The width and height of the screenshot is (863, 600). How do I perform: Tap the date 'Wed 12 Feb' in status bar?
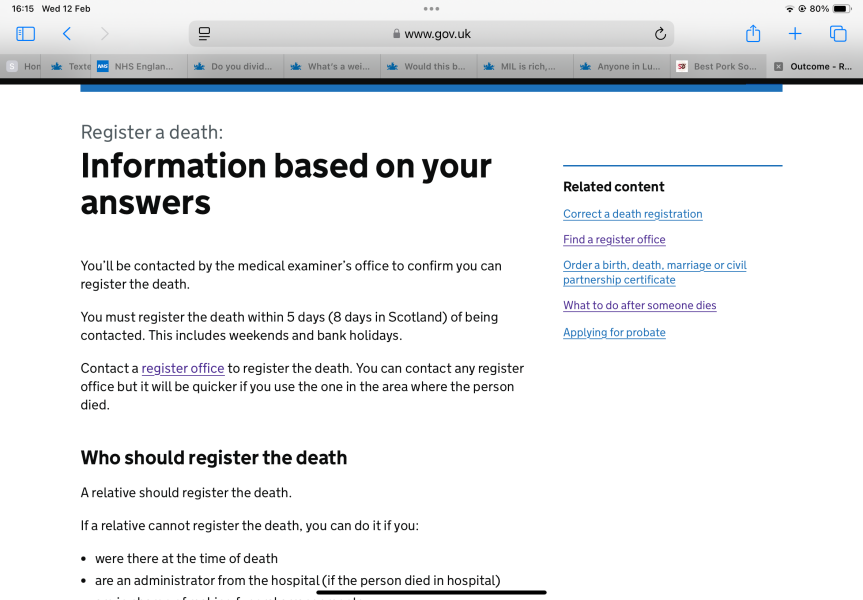(x=66, y=9)
